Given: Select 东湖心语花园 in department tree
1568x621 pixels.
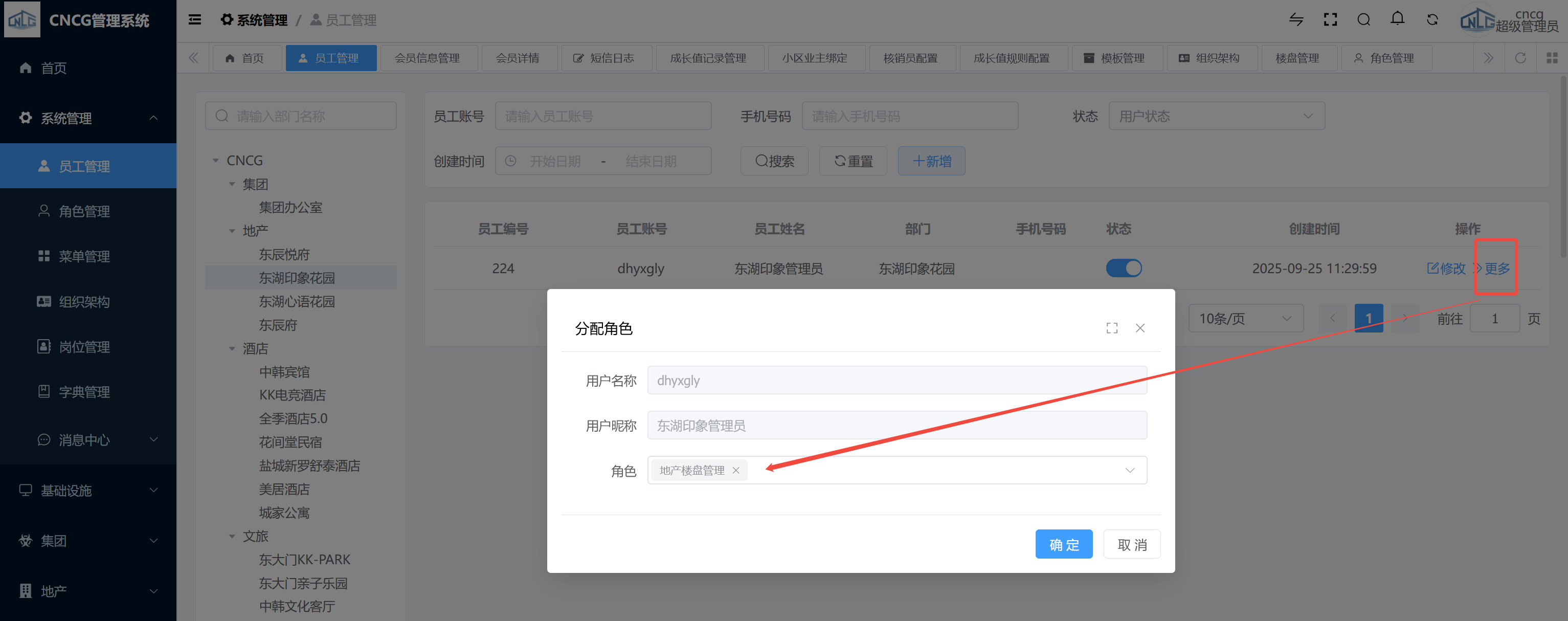Looking at the screenshot, I should pos(297,301).
